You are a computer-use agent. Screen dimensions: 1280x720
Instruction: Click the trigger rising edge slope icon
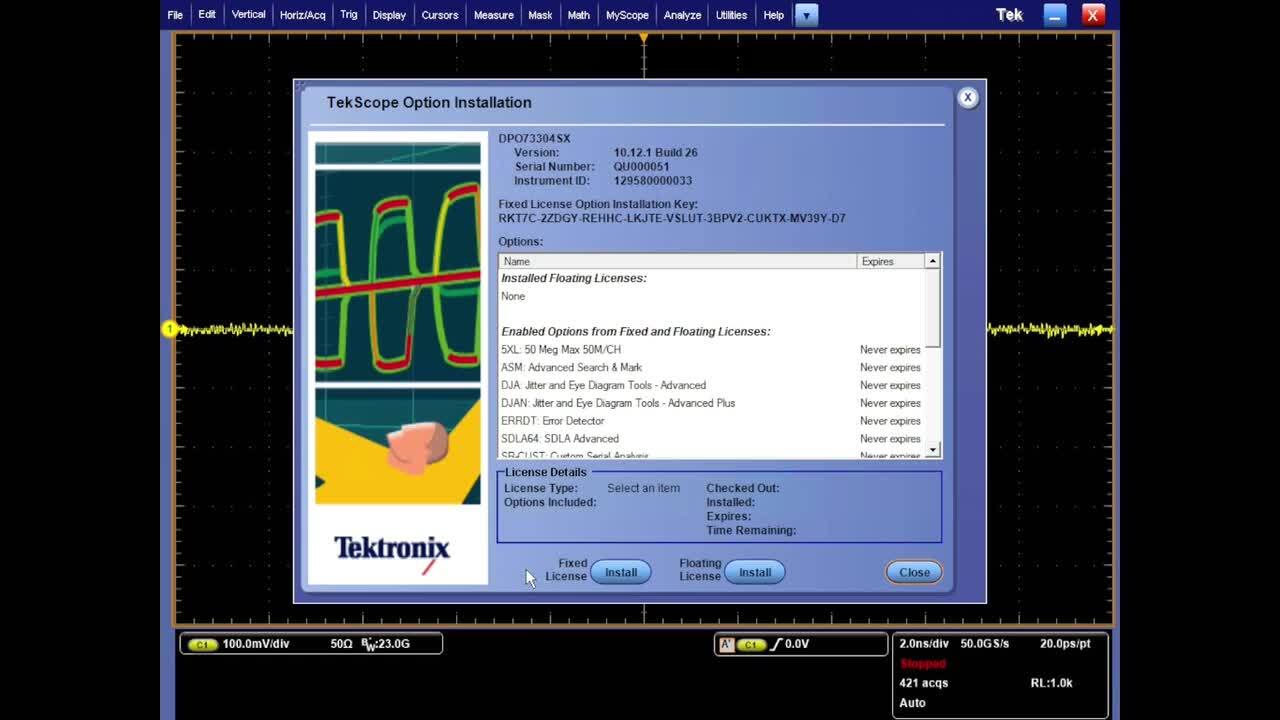(776, 644)
